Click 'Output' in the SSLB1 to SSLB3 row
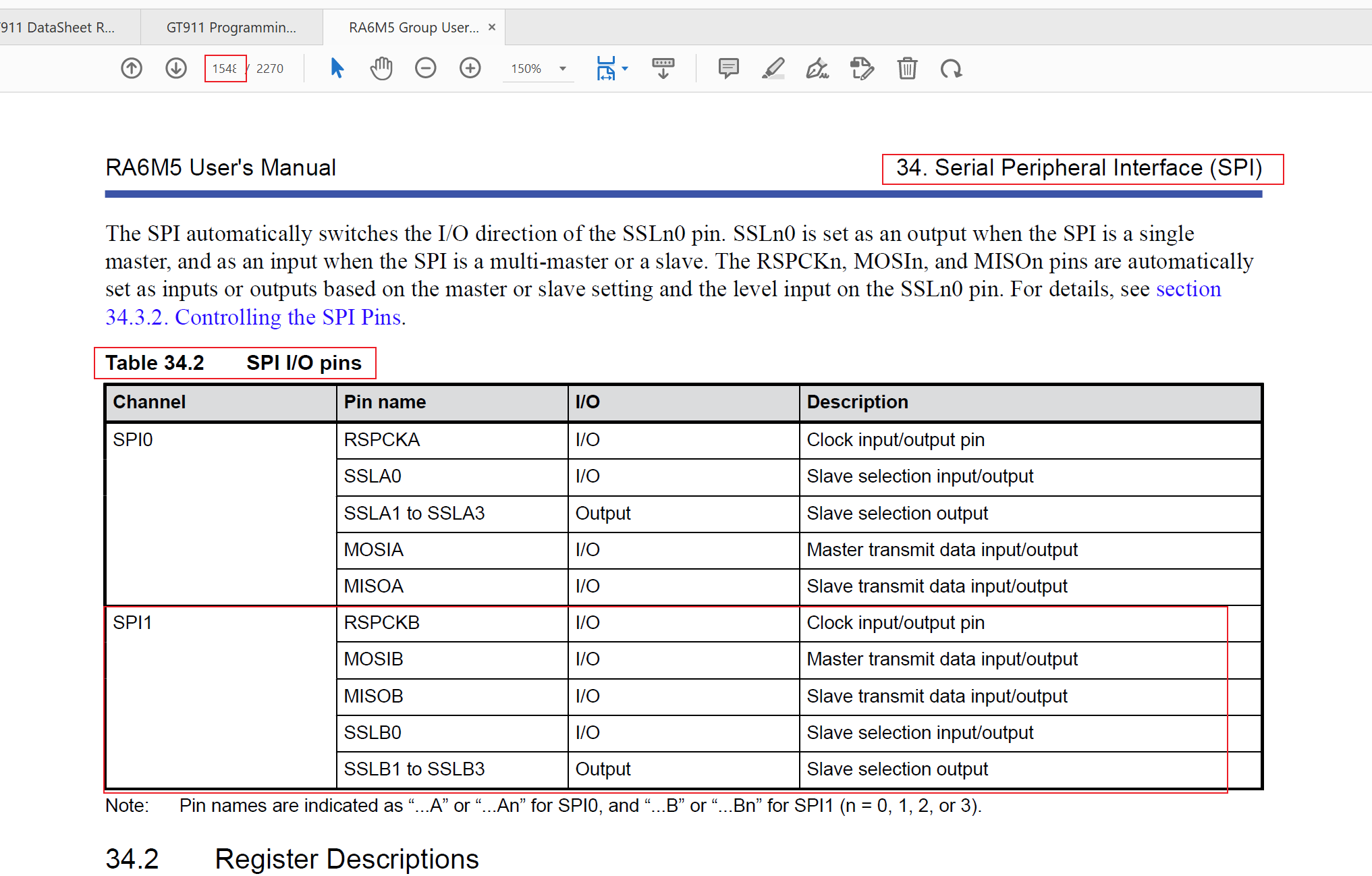This screenshot has width=1372, height=876. click(603, 769)
